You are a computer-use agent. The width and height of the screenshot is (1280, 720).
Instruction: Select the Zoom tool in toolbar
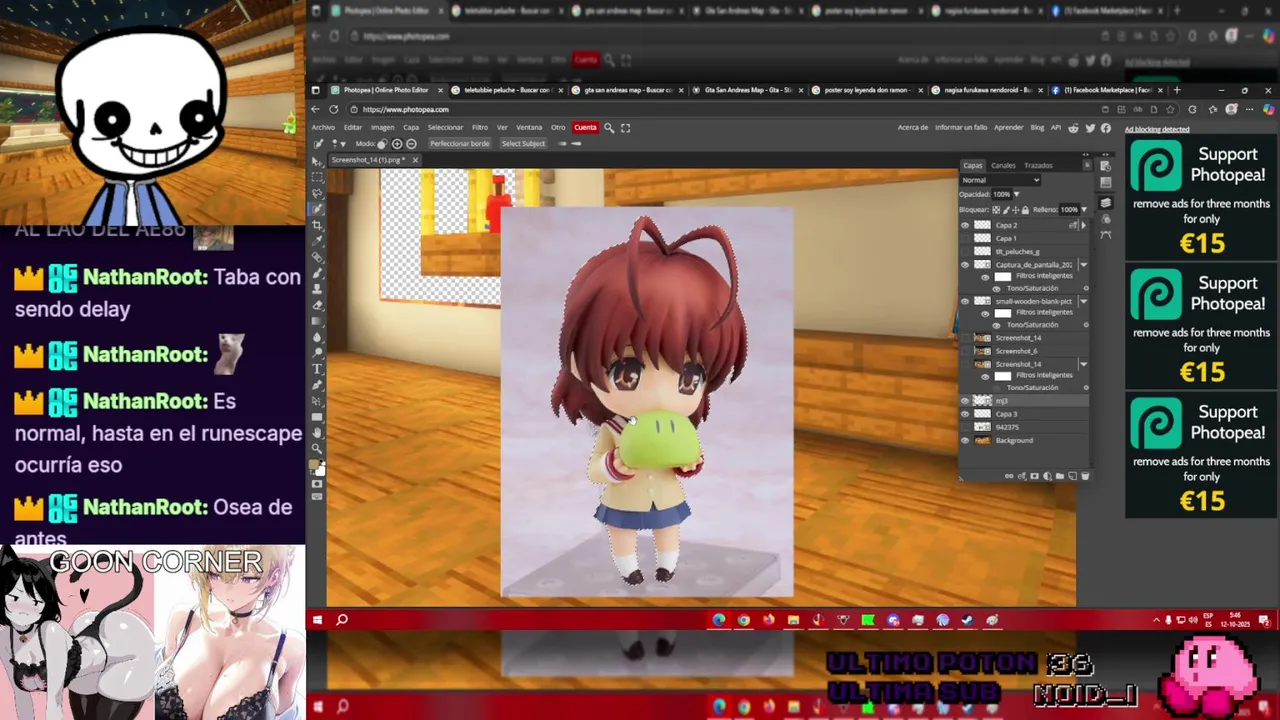point(317,449)
